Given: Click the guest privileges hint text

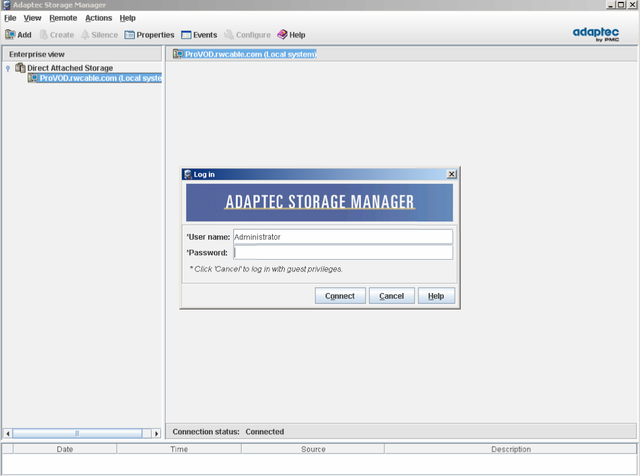Looking at the screenshot, I should (x=266, y=269).
